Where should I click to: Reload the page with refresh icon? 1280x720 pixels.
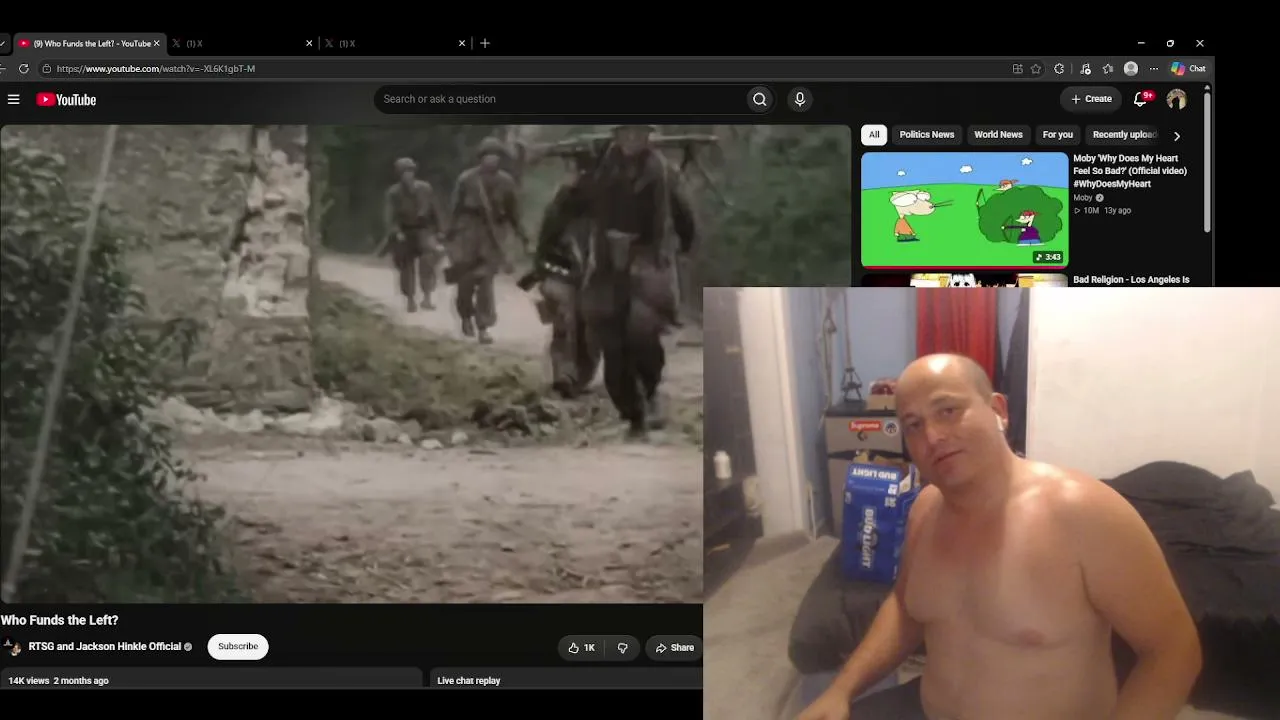point(24,69)
